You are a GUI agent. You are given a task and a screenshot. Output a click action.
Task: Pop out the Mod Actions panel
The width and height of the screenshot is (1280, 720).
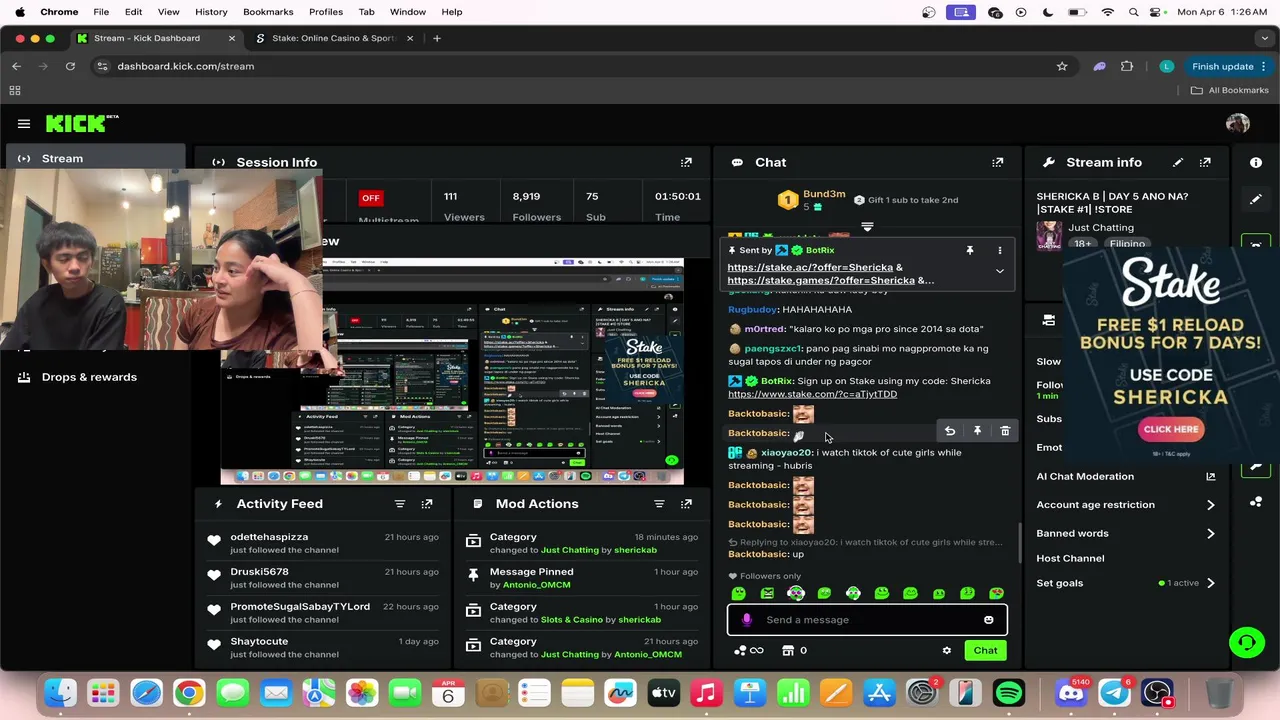point(686,504)
